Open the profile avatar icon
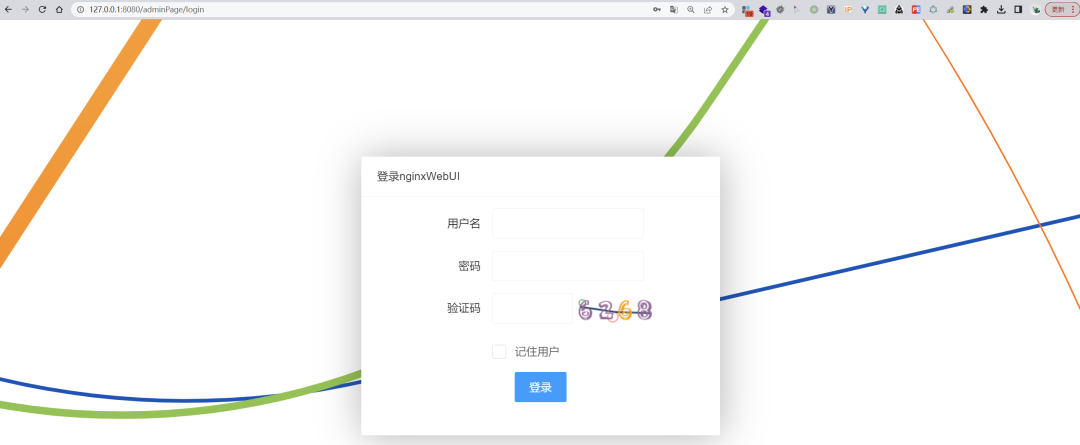Screen dimensions: 1080x445 pos(1036,10)
